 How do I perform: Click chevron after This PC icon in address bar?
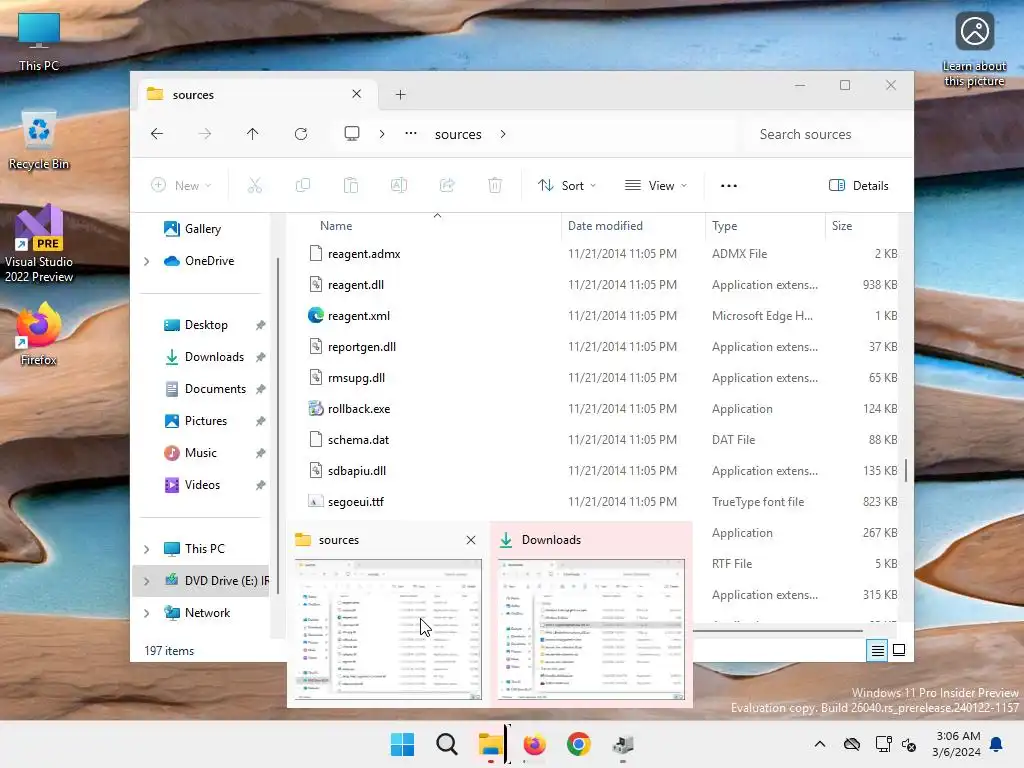click(382, 134)
